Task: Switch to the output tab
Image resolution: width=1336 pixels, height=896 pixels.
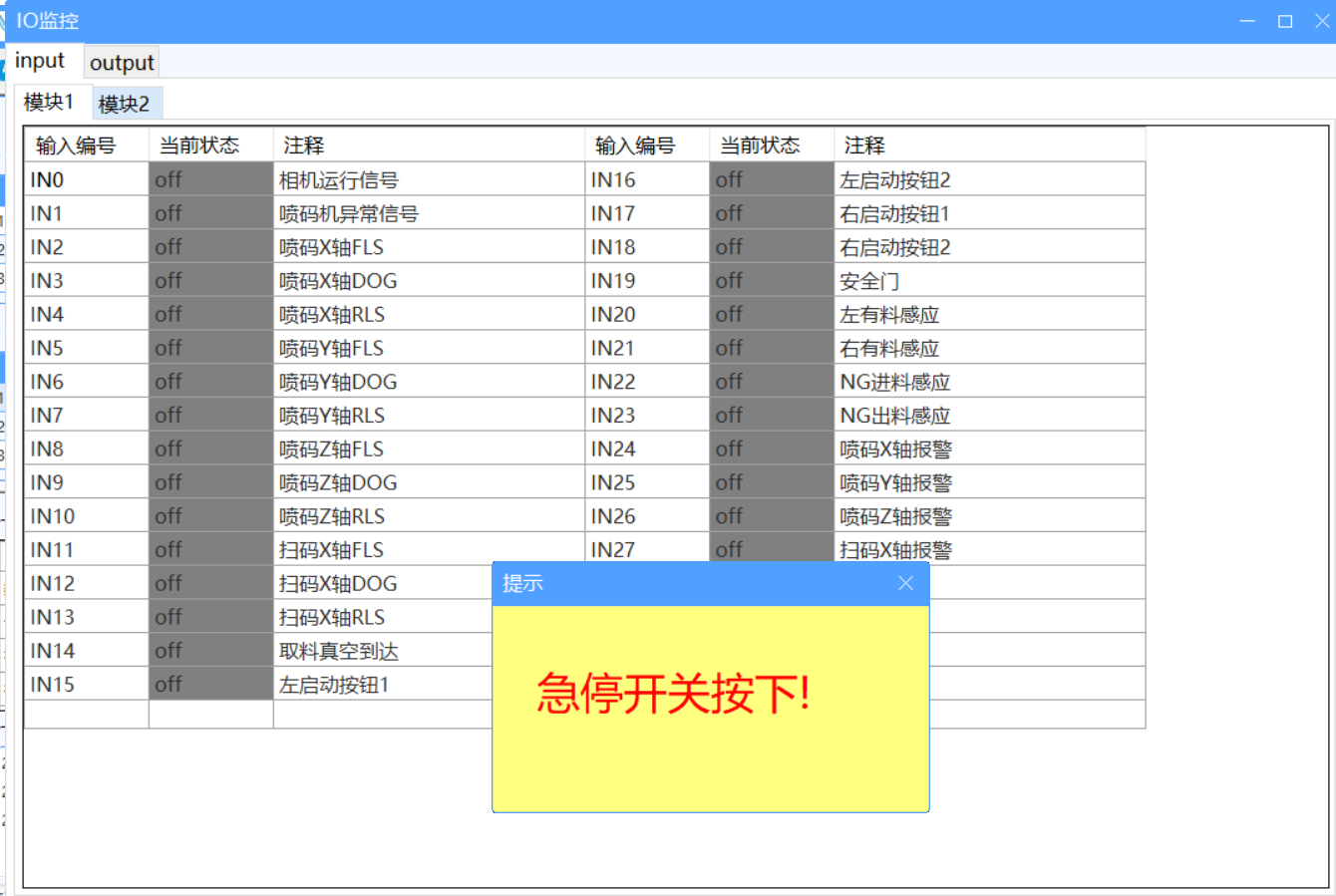Action: [x=122, y=63]
